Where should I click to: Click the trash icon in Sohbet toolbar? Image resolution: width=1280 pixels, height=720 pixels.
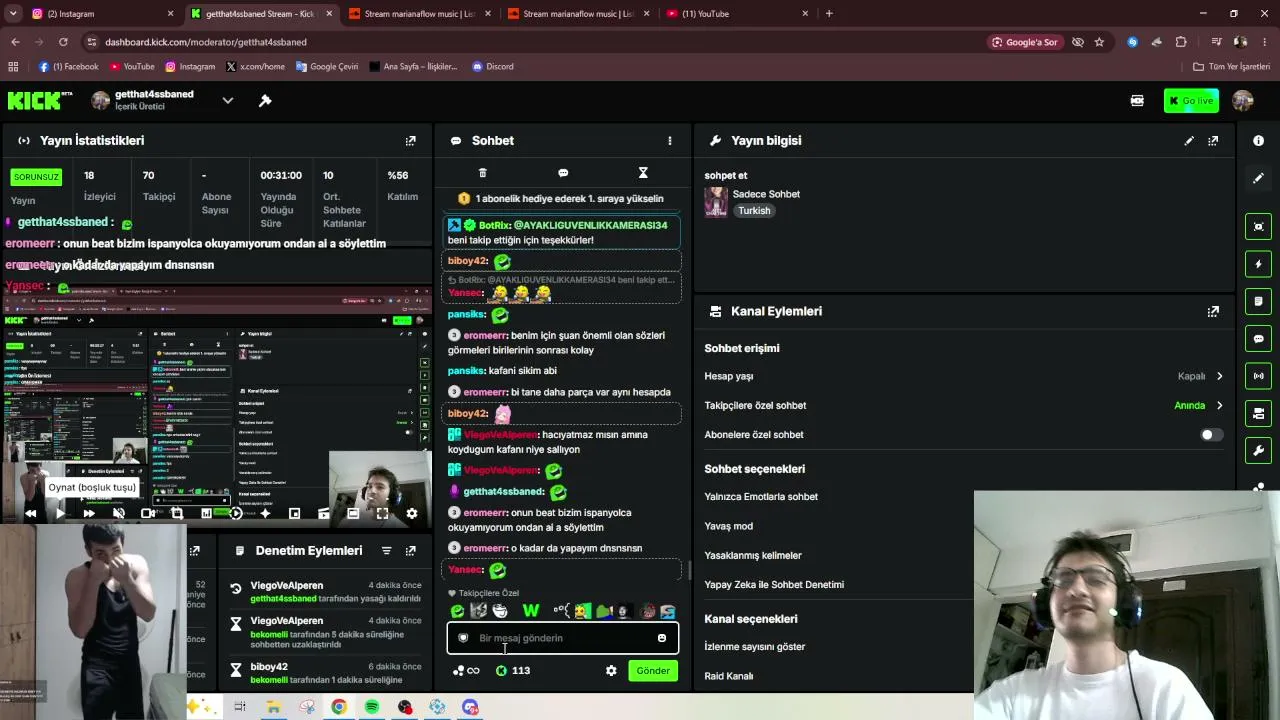point(482,173)
